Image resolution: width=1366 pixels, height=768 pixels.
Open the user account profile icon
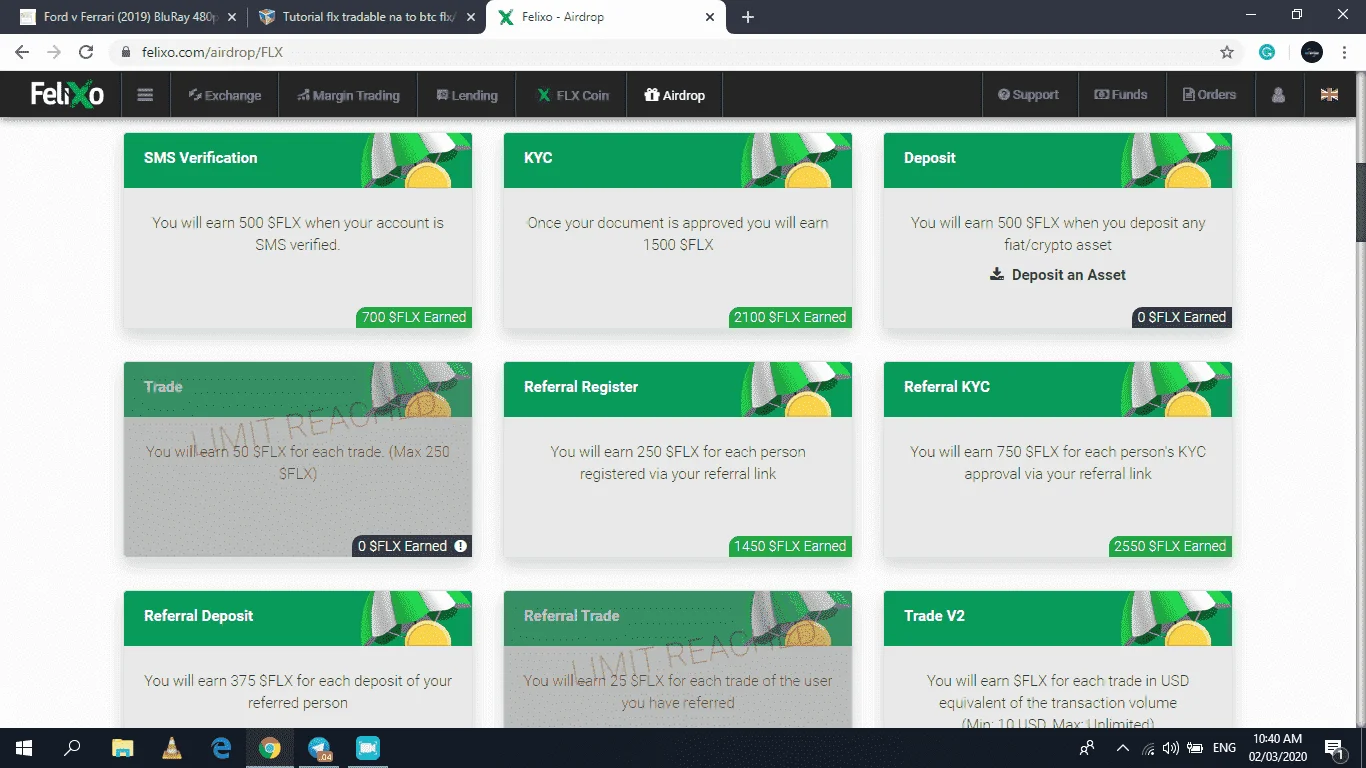(x=1278, y=95)
